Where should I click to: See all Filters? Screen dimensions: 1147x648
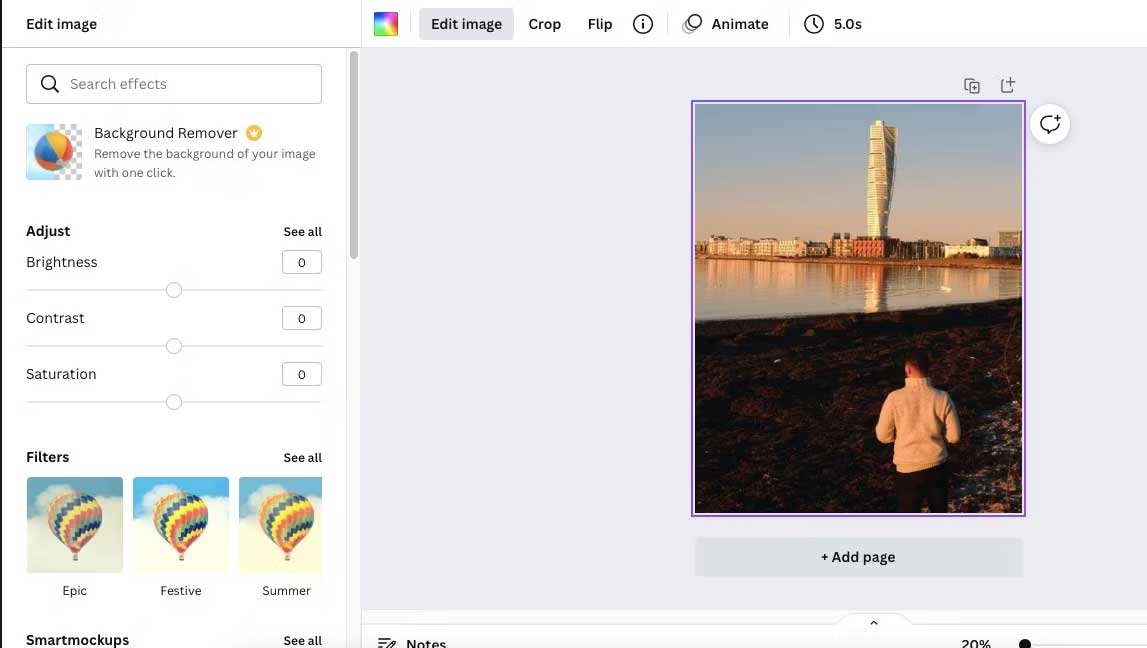click(x=302, y=457)
